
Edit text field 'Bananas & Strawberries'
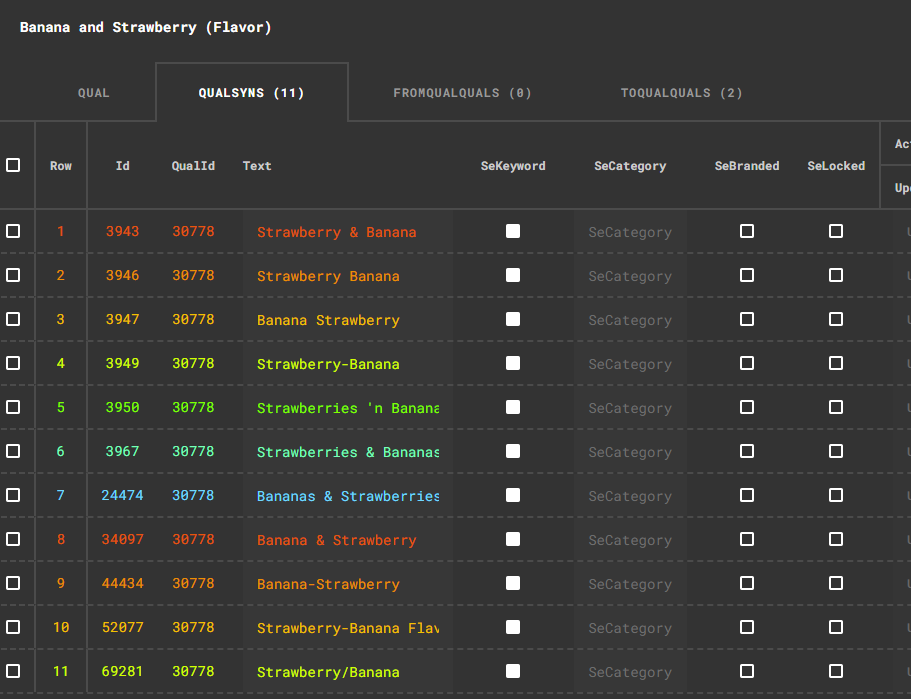348,496
